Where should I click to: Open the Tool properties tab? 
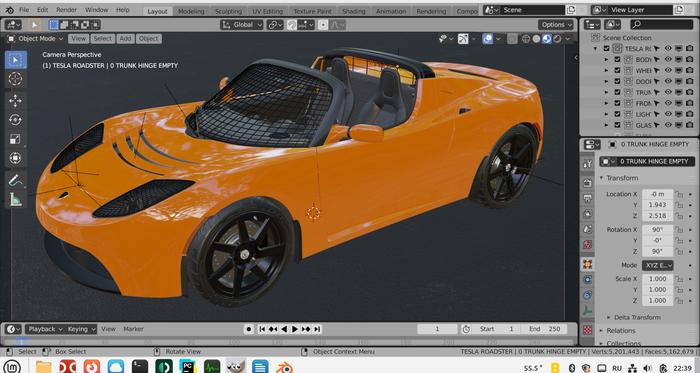coord(588,164)
